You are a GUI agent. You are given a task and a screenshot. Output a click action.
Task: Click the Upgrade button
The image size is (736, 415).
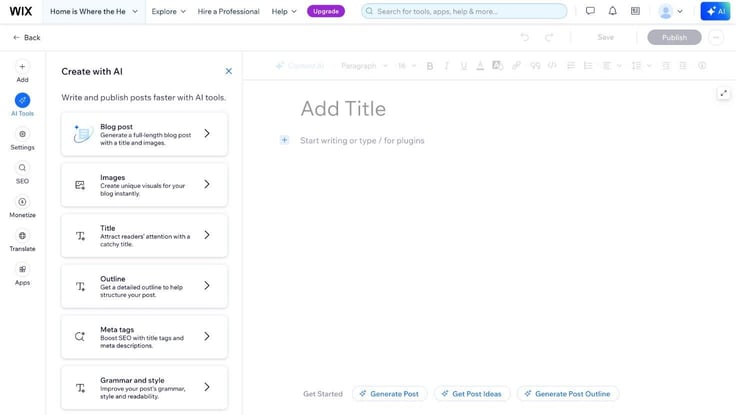[x=326, y=11]
